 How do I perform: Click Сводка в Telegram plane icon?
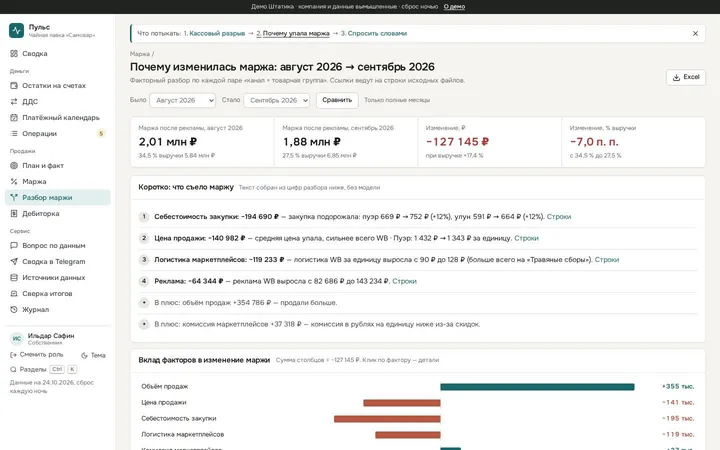[14, 262]
